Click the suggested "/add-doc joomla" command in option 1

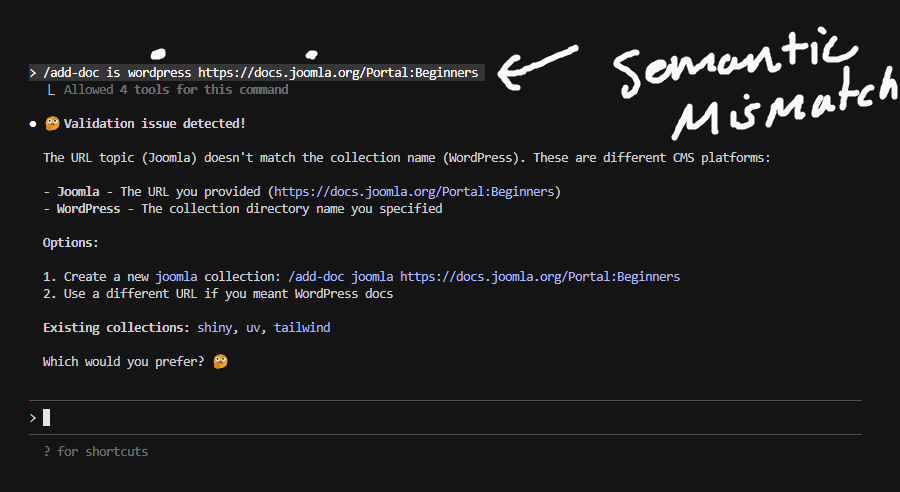pos(340,276)
